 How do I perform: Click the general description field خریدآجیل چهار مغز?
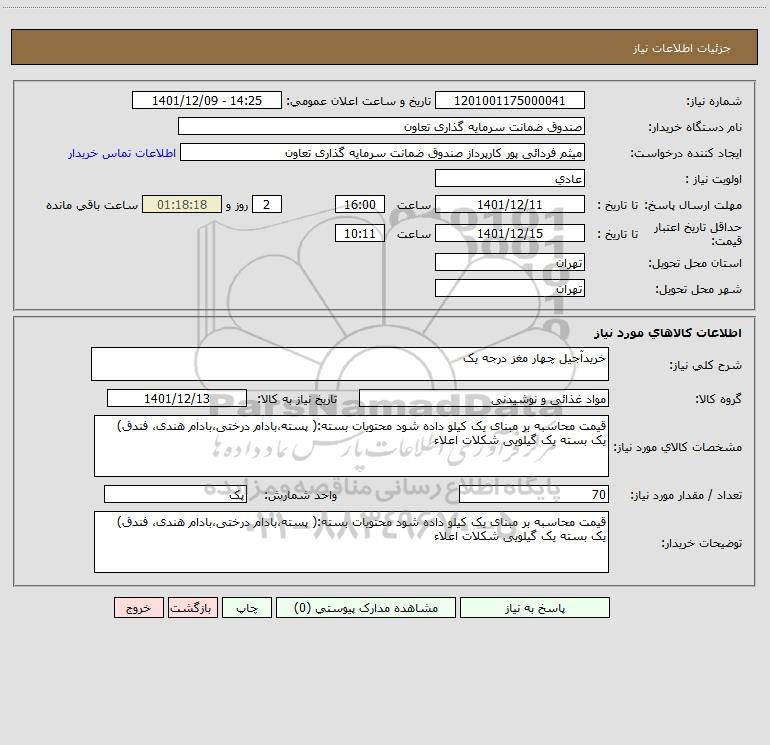(x=350, y=364)
